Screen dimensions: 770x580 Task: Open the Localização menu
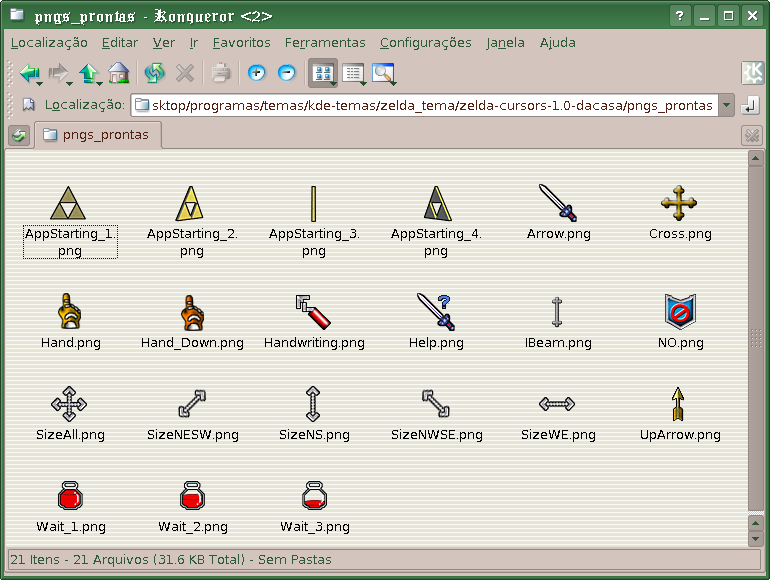click(x=49, y=43)
